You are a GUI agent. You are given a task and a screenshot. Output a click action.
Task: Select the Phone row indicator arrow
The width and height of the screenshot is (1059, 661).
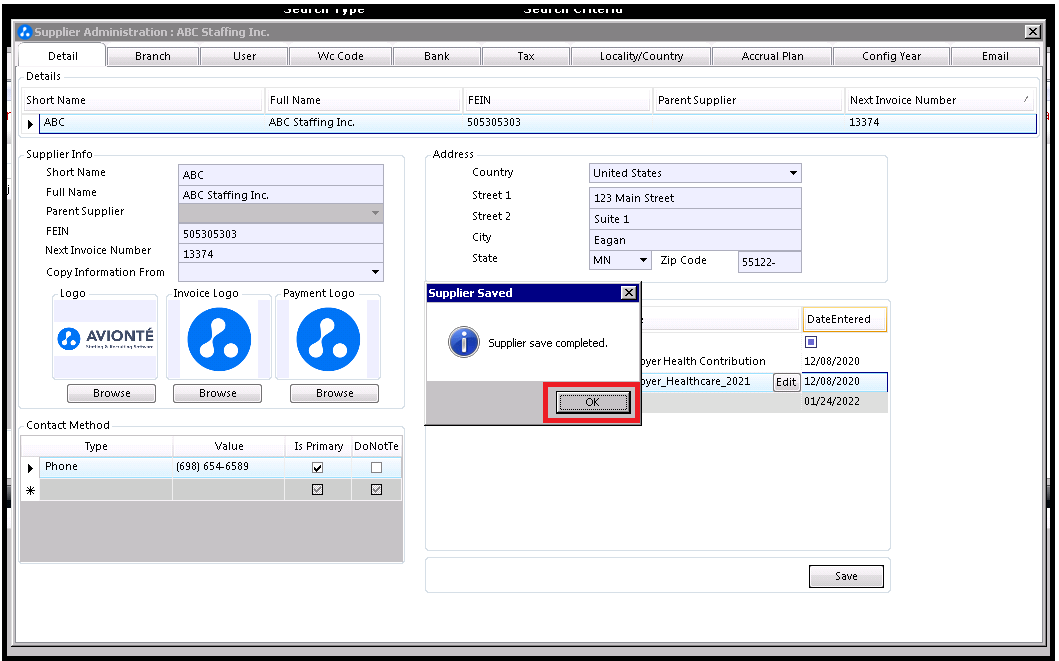(x=30, y=467)
